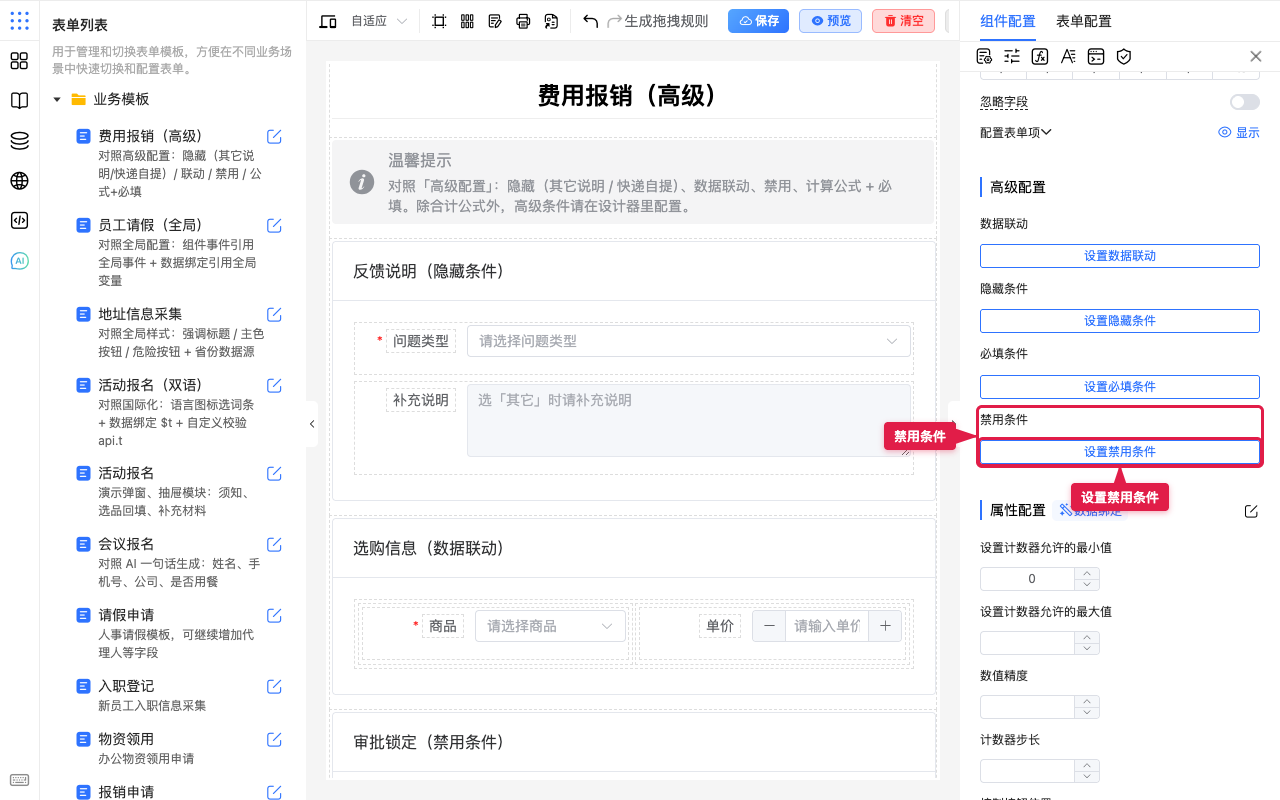Toggle the 忽略字段 switch
This screenshot has width=1280, height=800.
pyautogui.click(x=1245, y=102)
